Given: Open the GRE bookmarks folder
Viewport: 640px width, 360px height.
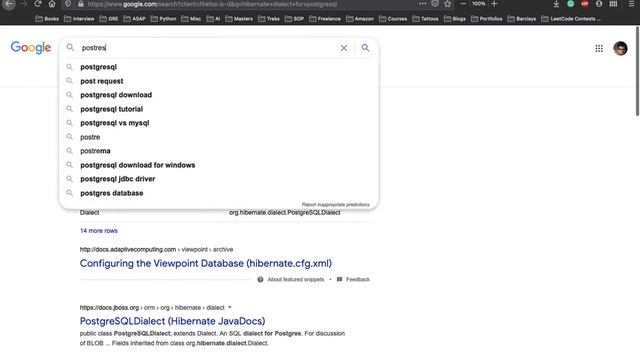Looking at the screenshot, I should click(109, 19).
